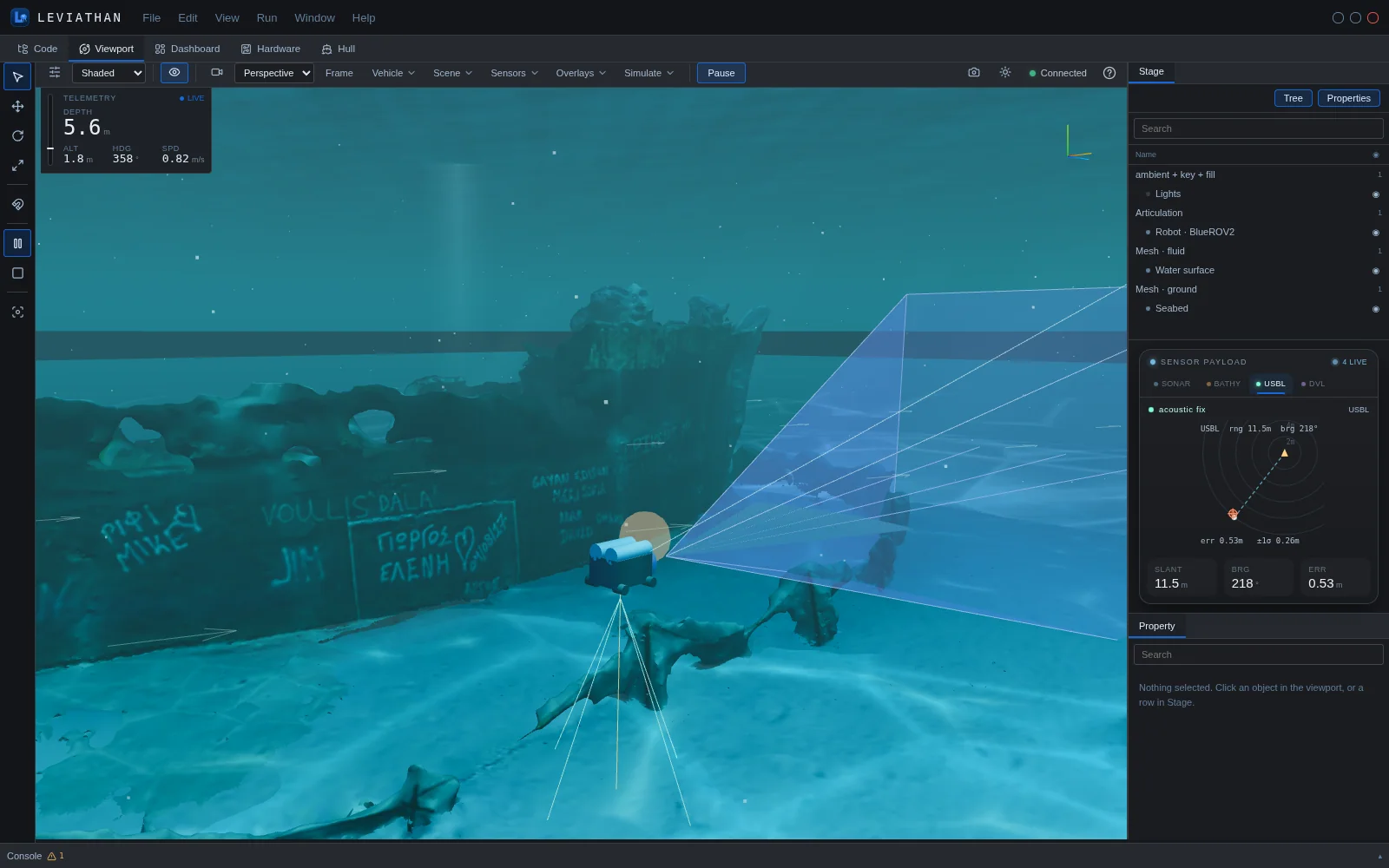The height and width of the screenshot is (868, 1389).
Task: Select the arrow selection tool
Action: click(x=17, y=76)
